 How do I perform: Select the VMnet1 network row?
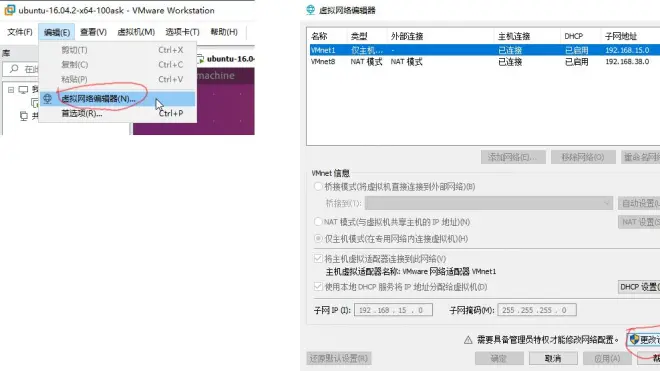(485, 50)
